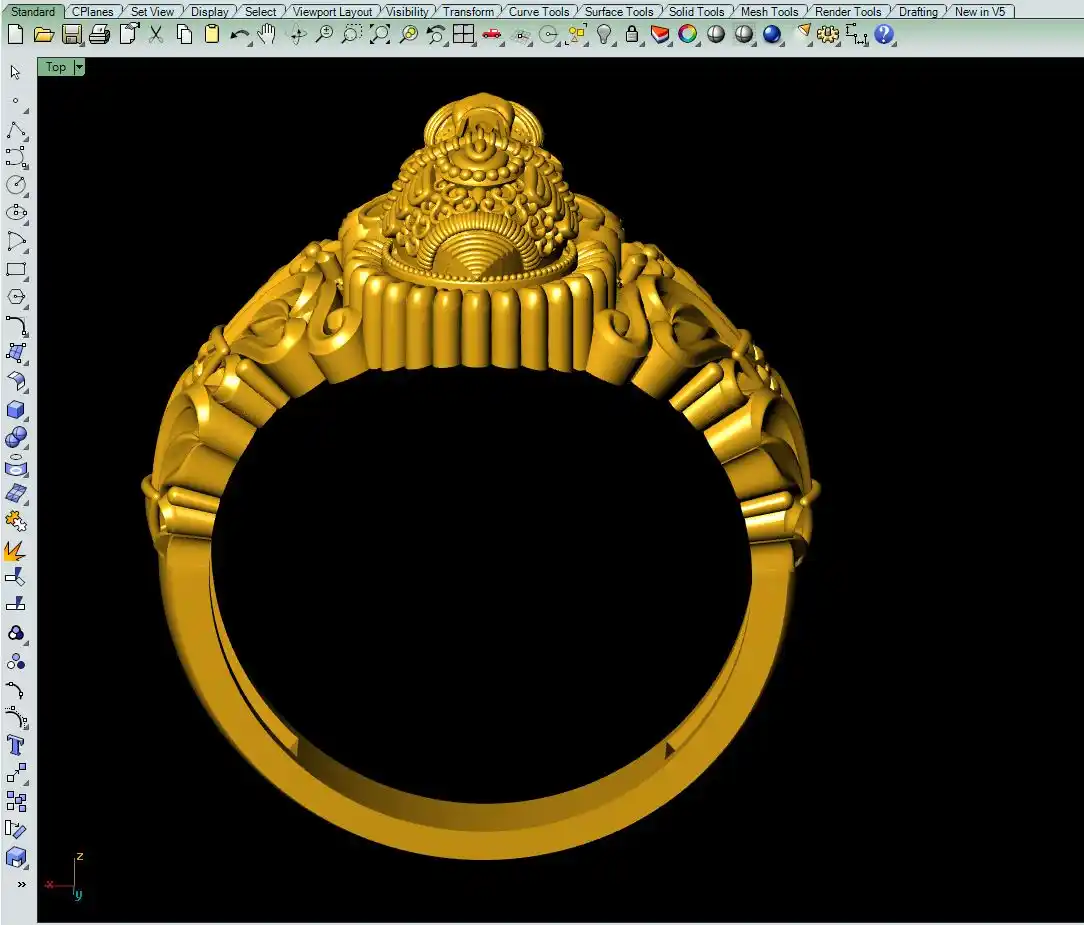The height and width of the screenshot is (925, 1084).
Task: Open the color wheel material icon
Action: click(688, 35)
